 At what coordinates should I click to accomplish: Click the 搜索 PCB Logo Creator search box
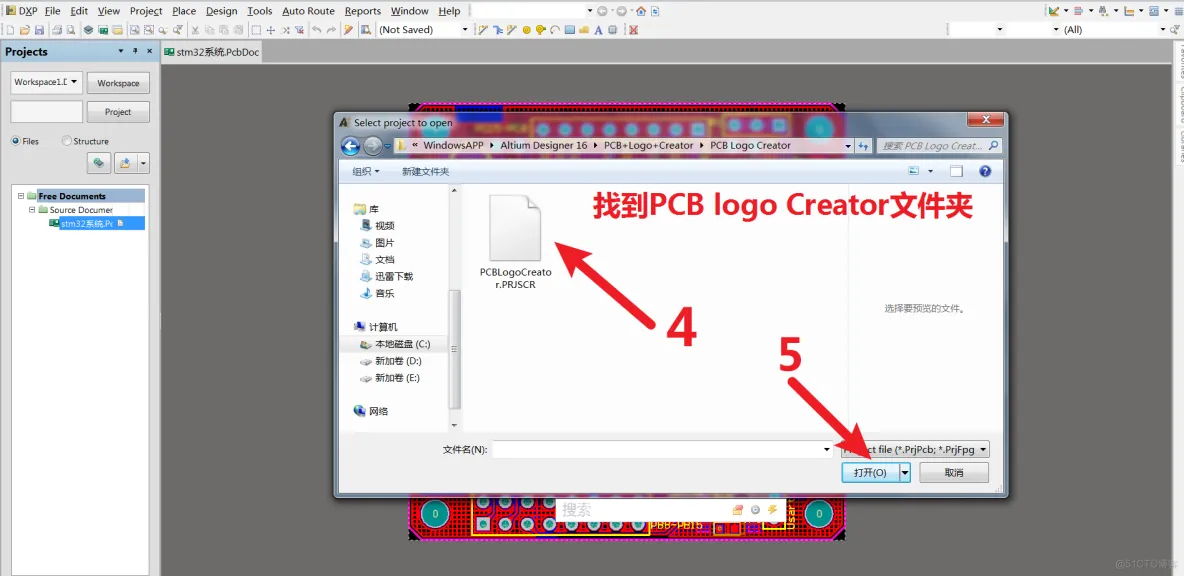[x=939, y=146]
